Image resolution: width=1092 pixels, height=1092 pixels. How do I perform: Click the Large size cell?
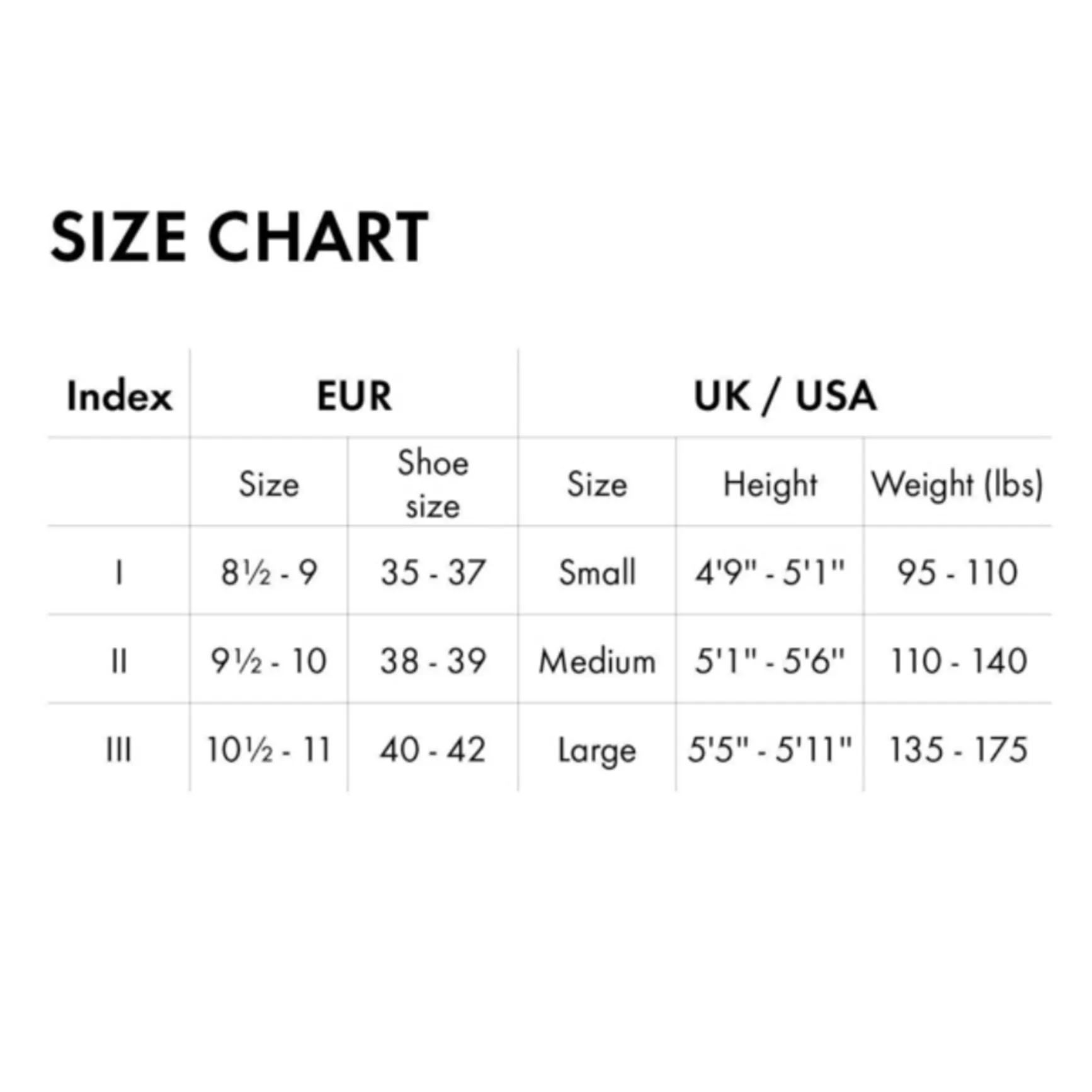pos(597,751)
